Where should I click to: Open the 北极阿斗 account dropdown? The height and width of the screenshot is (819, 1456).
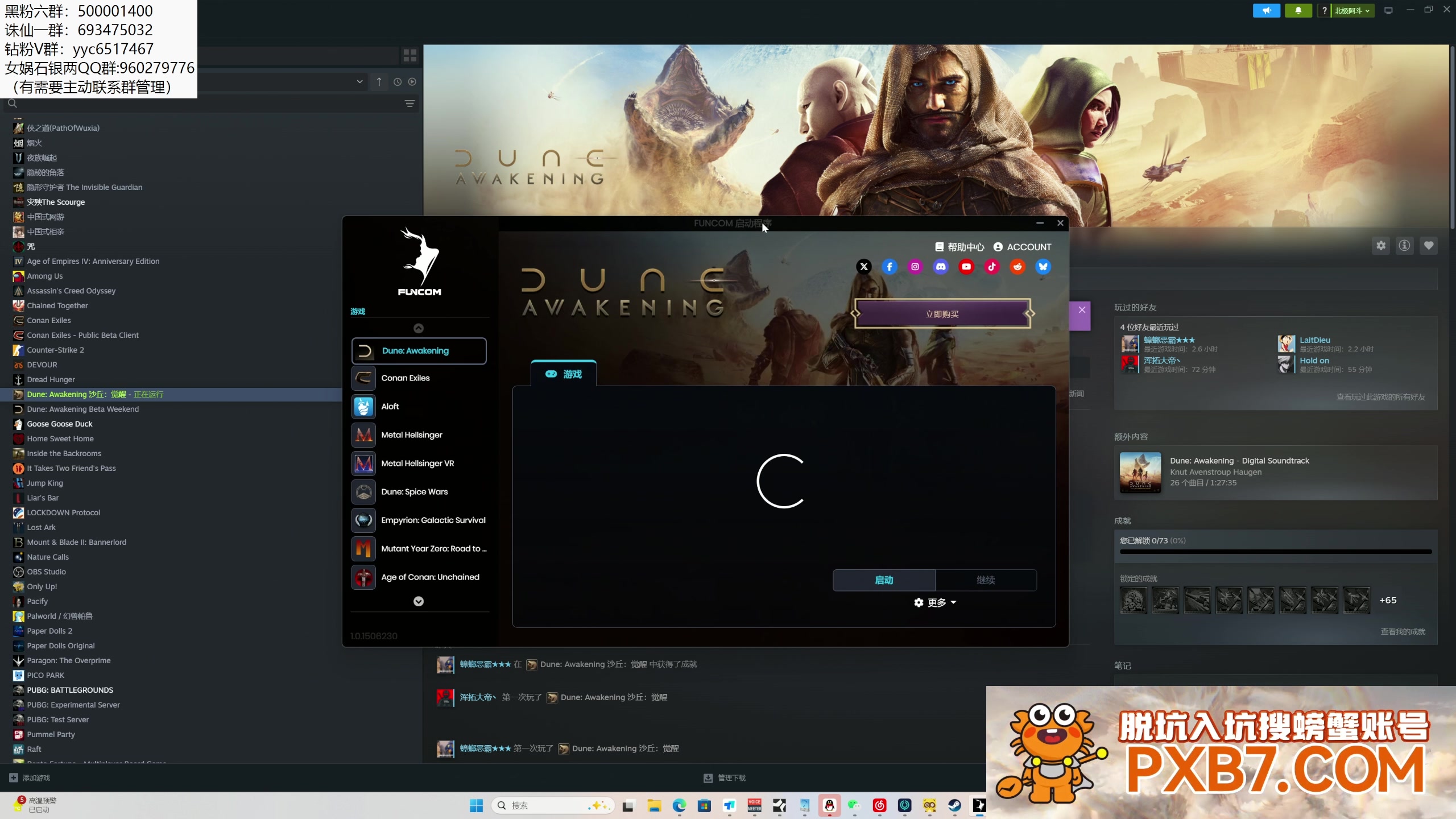point(1352,10)
